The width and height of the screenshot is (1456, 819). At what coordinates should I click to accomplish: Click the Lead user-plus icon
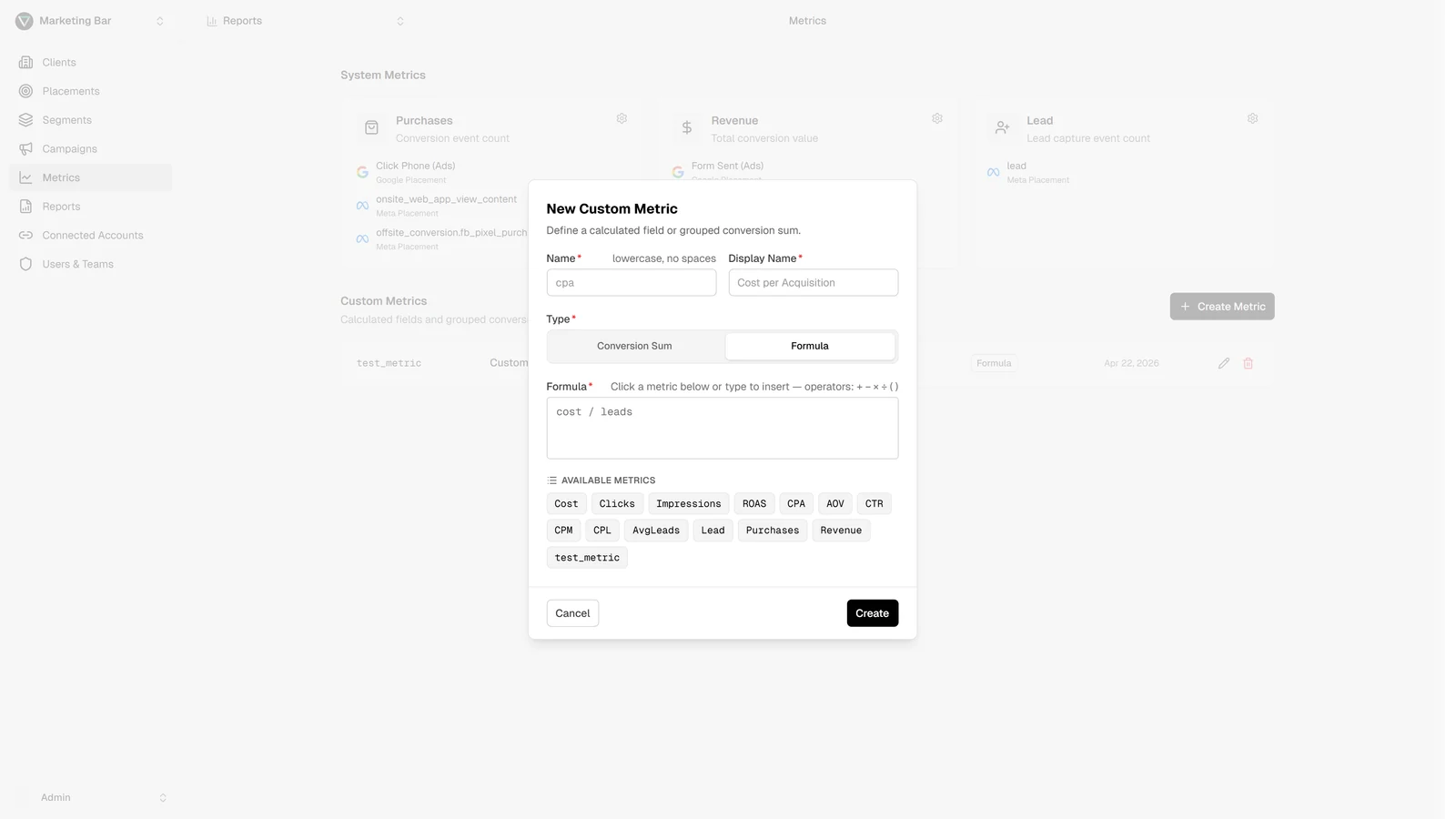coord(1002,128)
